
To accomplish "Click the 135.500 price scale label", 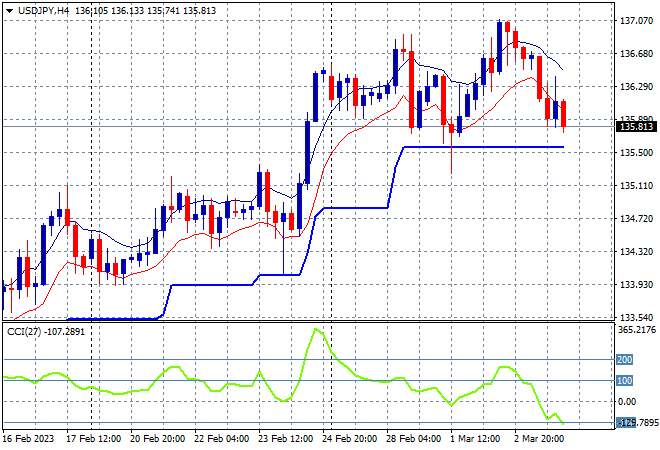I will (x=637, y=152).
